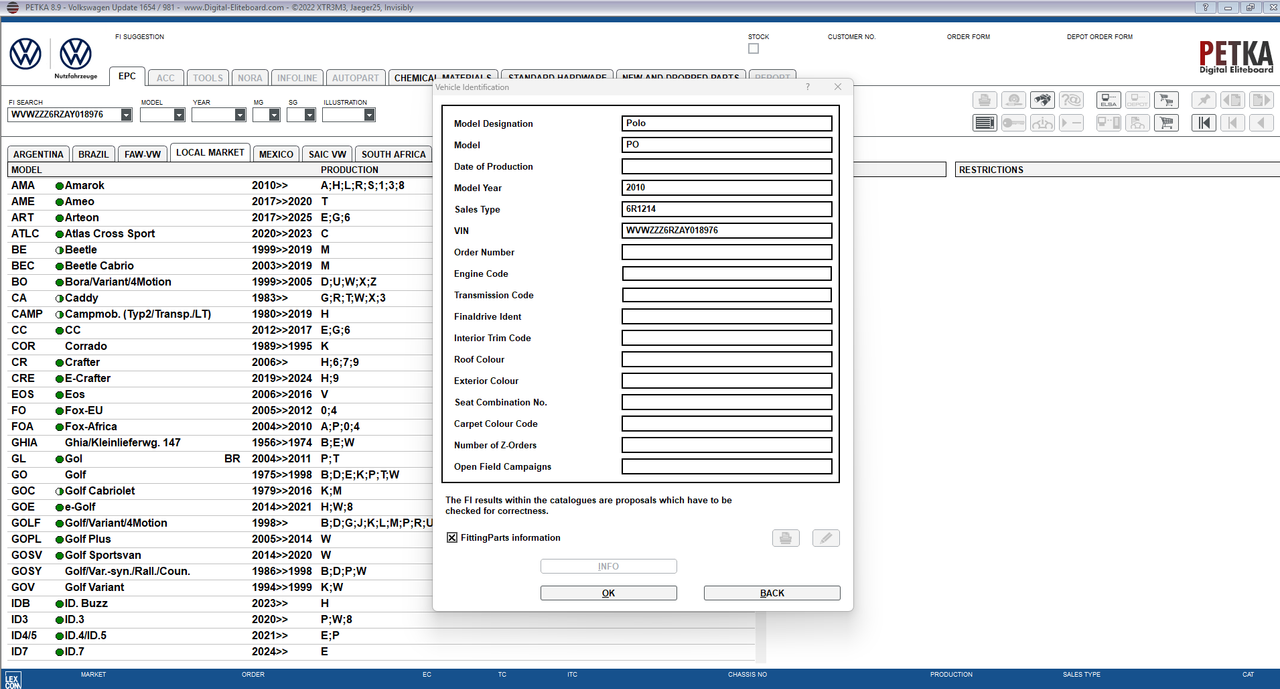Viewport: 1280px width, 689px height.
Task: Select the Arteon model row
Action: point(220,218)
